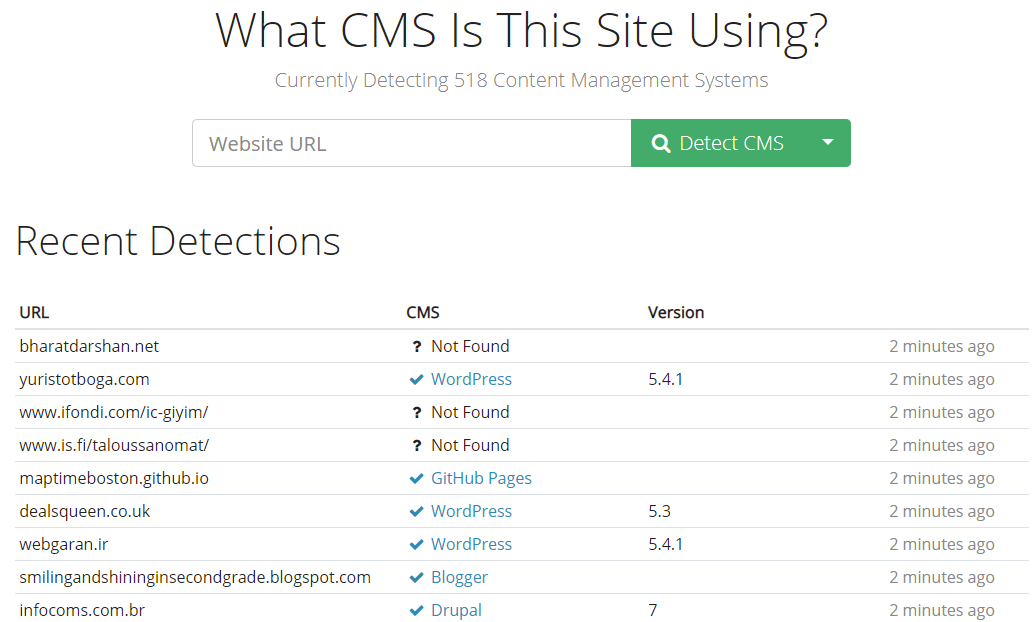Click the checkmark icon beside Blogger
The width and height of the screenshot is (1033, 622).
tap(416, 577)
